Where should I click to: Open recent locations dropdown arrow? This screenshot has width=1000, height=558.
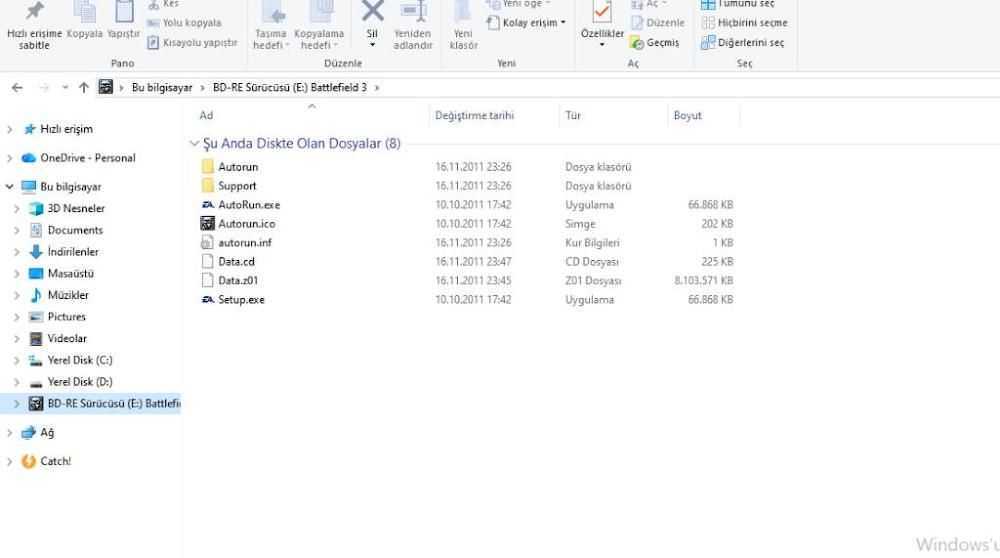(x=65, y=87)
